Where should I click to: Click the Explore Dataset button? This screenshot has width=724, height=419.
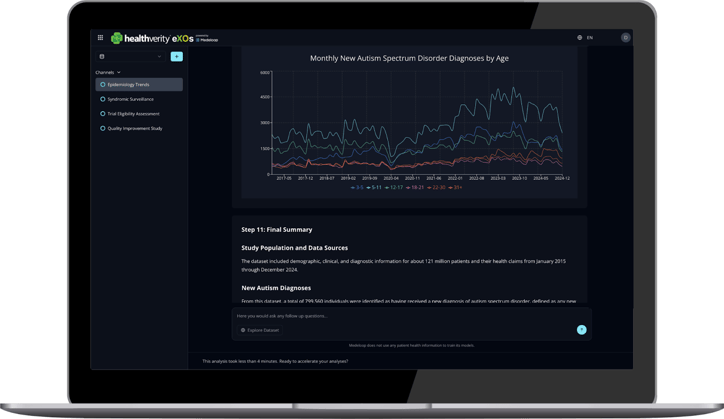coord(260,330)
